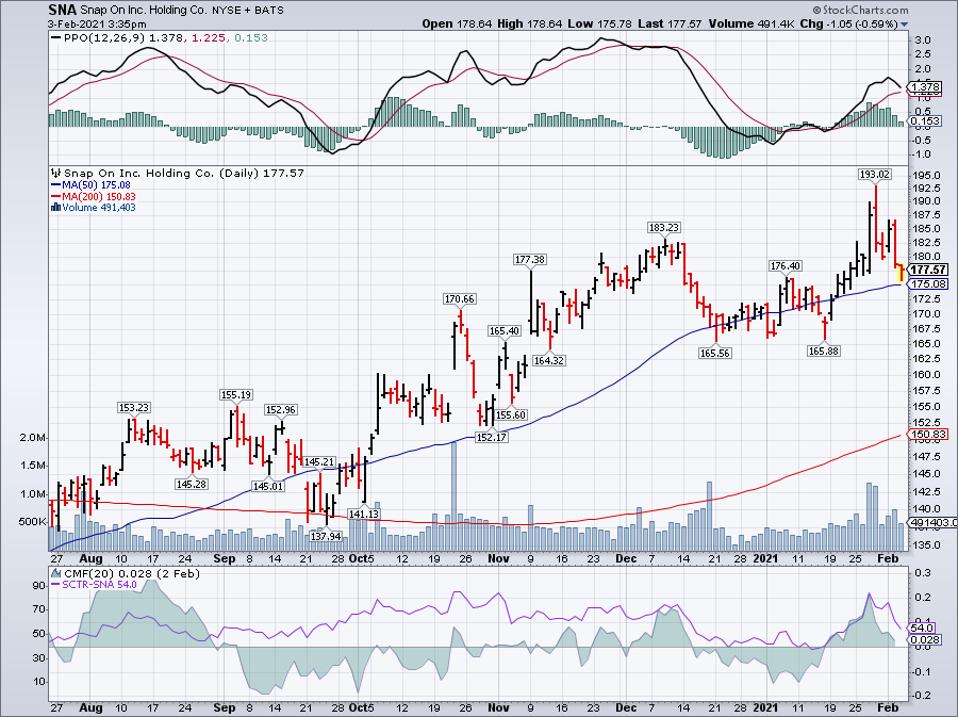Click the 176.40 price label
Image resolution: width=958 pixels, height=717 pixels.
tap(785, 266)
